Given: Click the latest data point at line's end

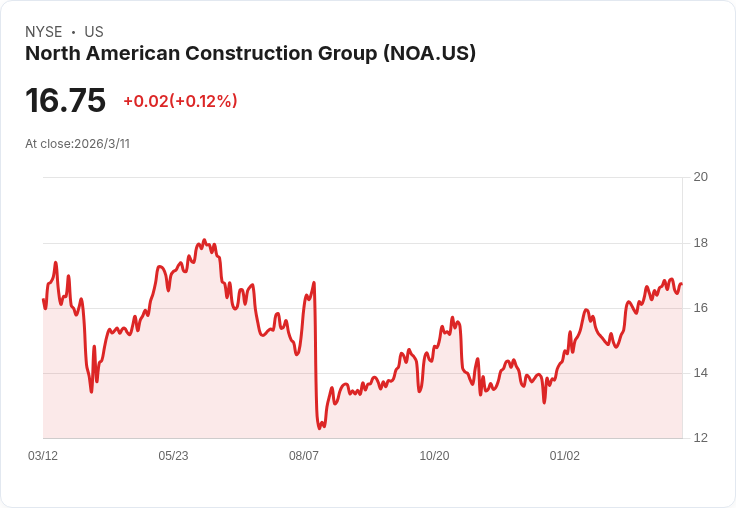Looking at the screenshot, I should tap(682, 284).
